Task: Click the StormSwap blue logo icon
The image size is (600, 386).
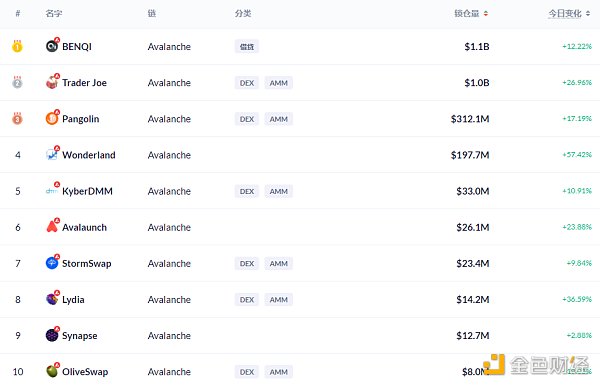Action: coord(52,263)
